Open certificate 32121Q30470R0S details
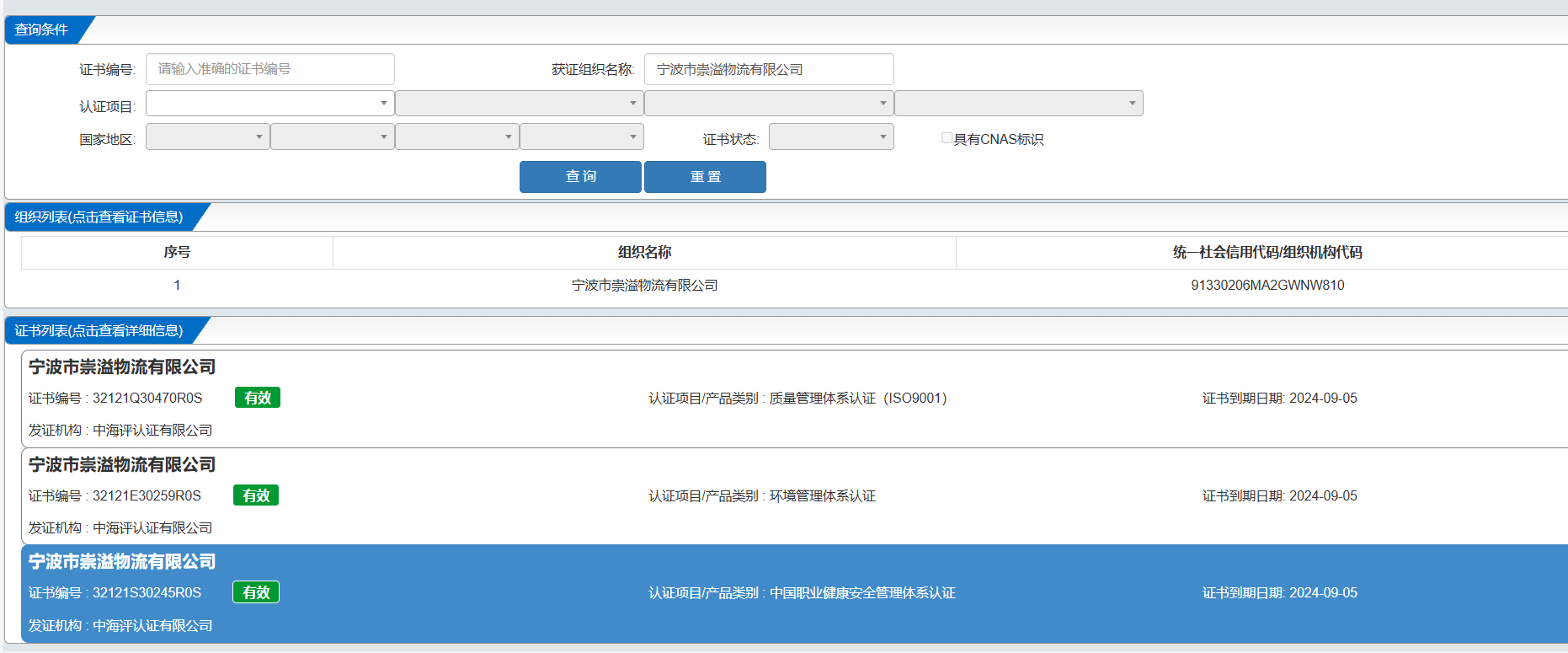This screenshot has width=1568, height=653. point(794,399)
